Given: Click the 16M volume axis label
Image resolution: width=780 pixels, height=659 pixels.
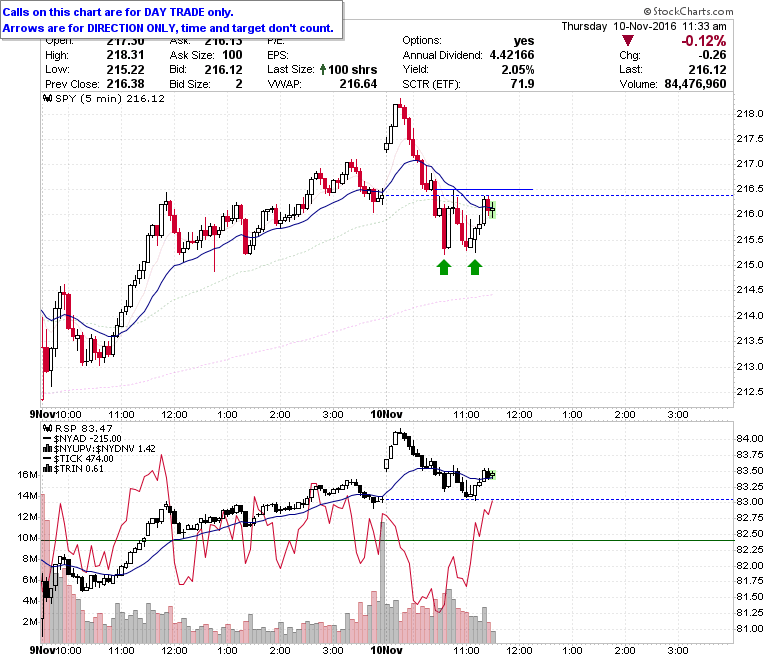Looking at the screenshot, I should click(27, 474).
